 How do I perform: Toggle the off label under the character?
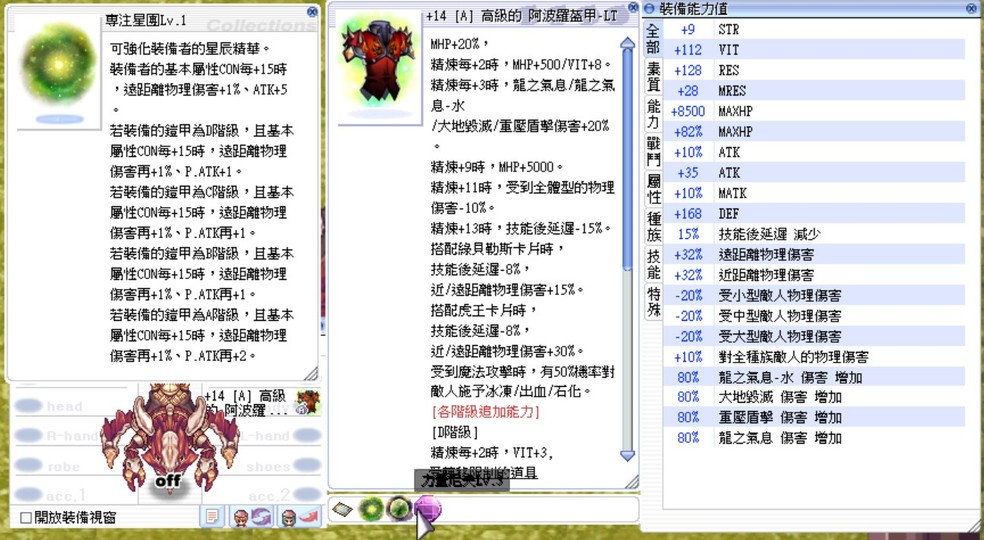(166, 481)
